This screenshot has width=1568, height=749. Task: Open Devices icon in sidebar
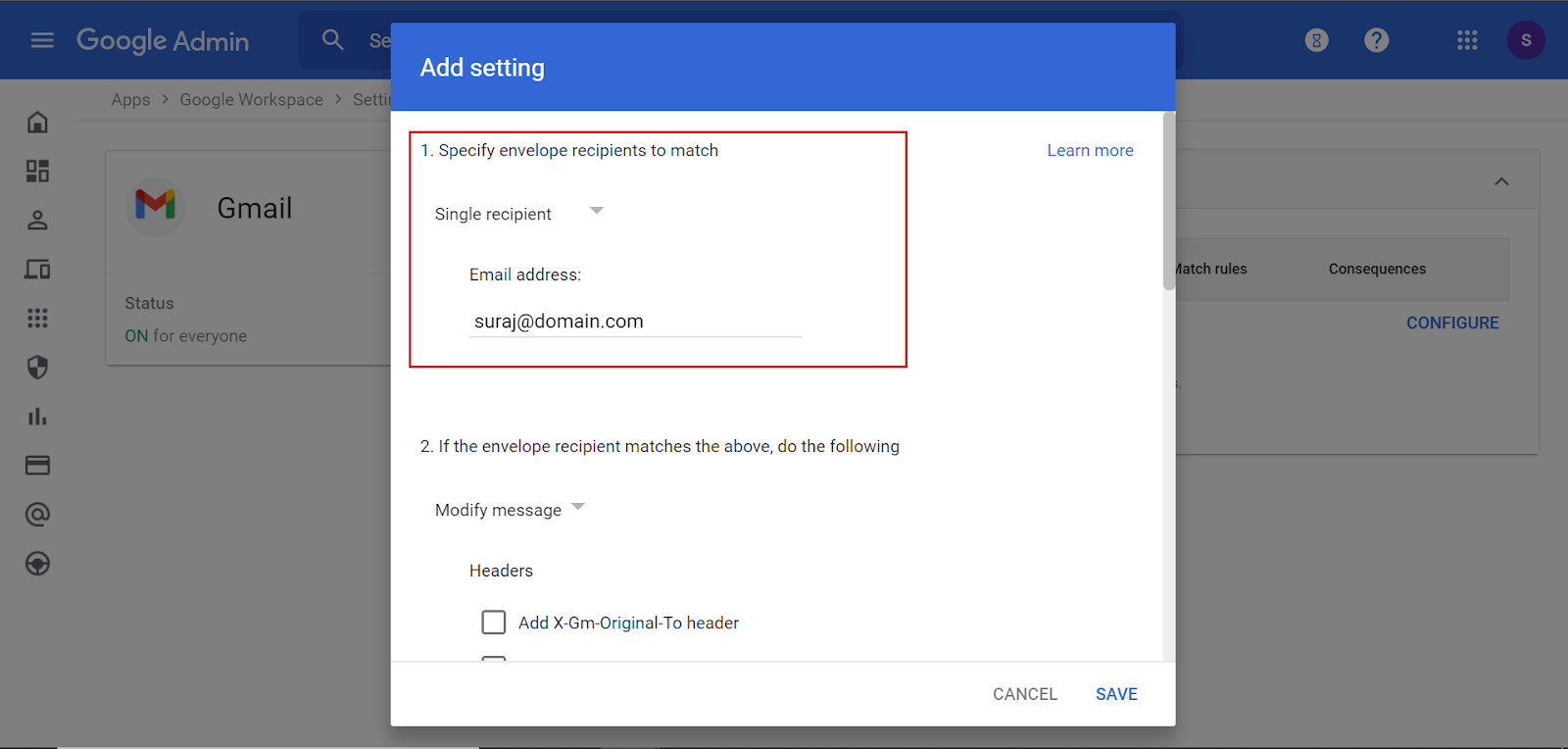[37, 270]
